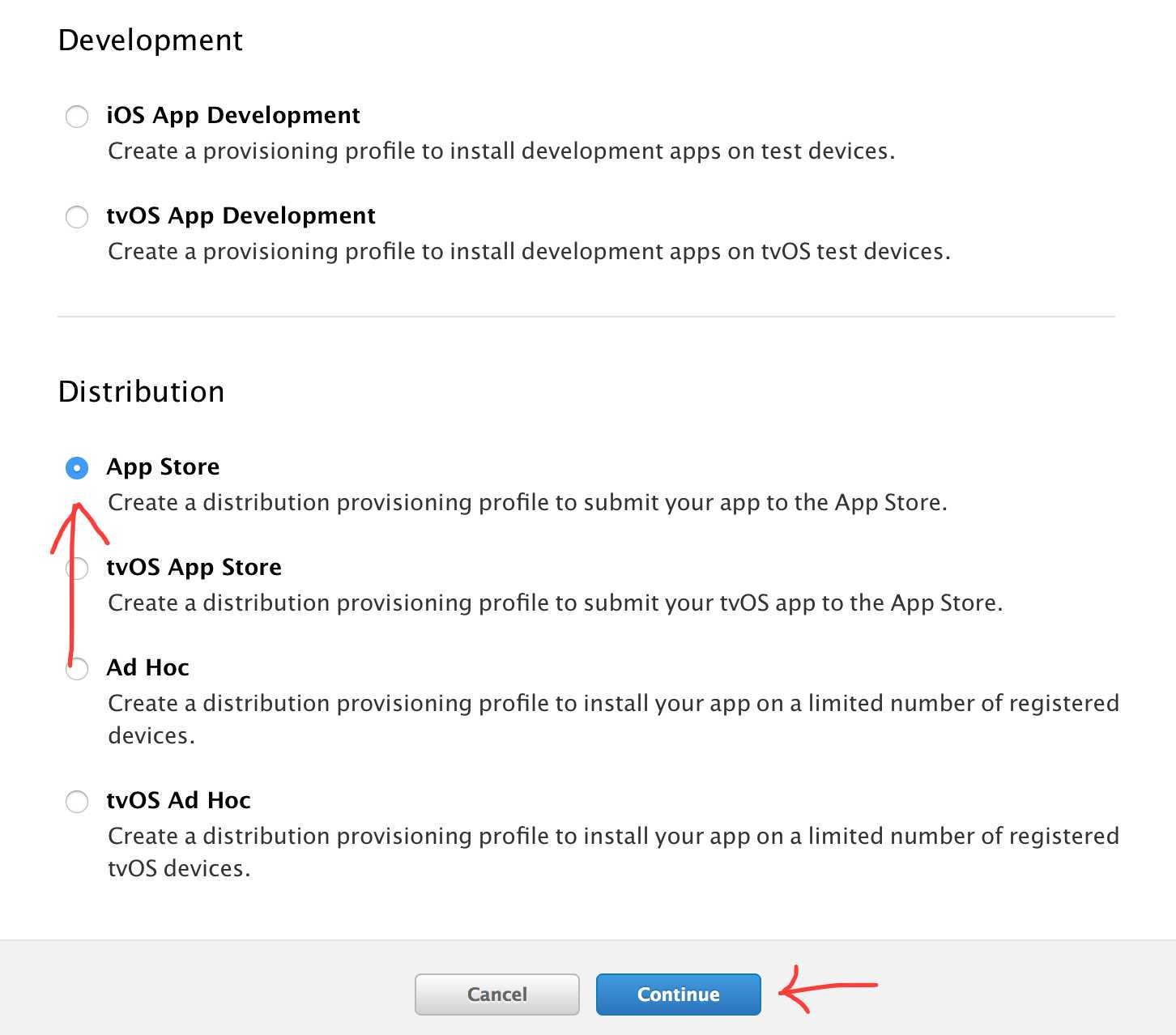
Task: Click the description about development apps on test devices
Action: [x=501, y=151]
